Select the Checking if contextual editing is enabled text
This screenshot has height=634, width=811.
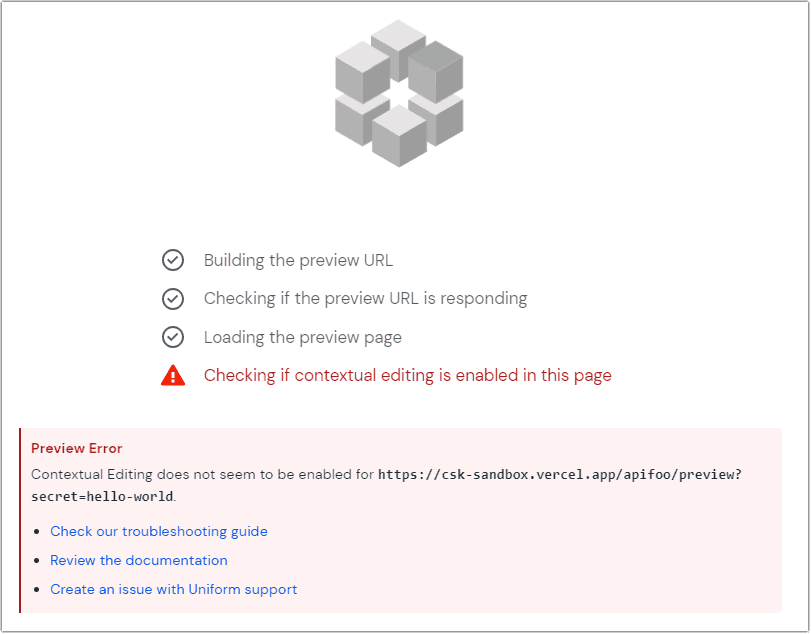407,375
